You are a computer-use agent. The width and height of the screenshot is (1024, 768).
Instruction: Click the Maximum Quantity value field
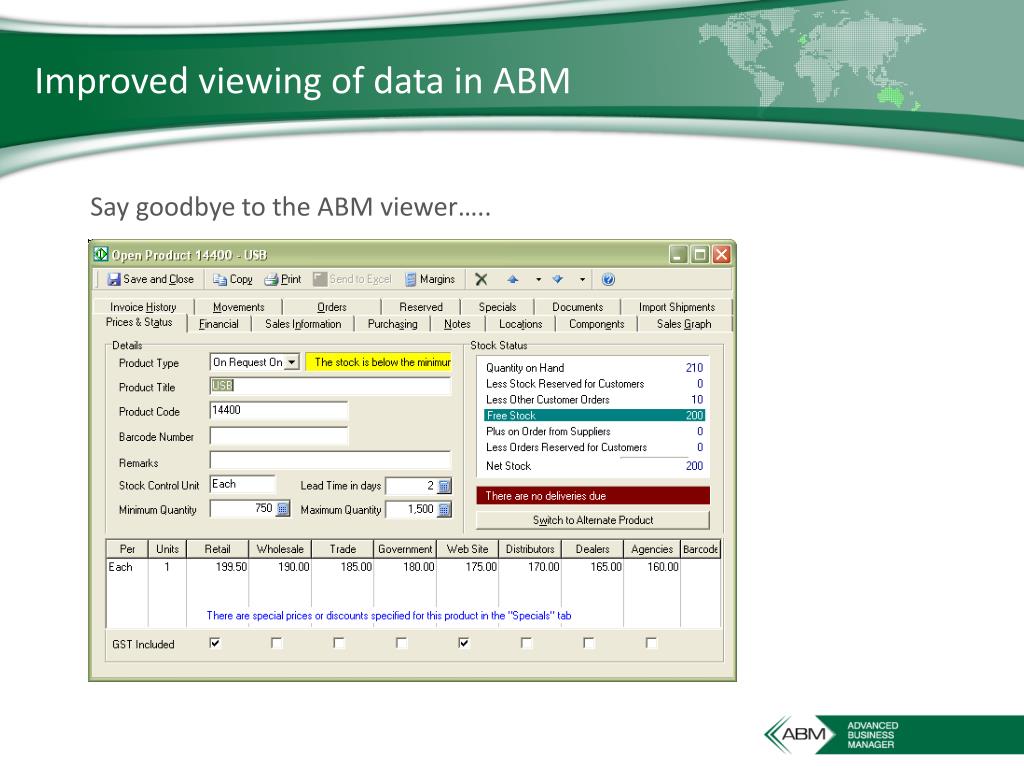411,509
